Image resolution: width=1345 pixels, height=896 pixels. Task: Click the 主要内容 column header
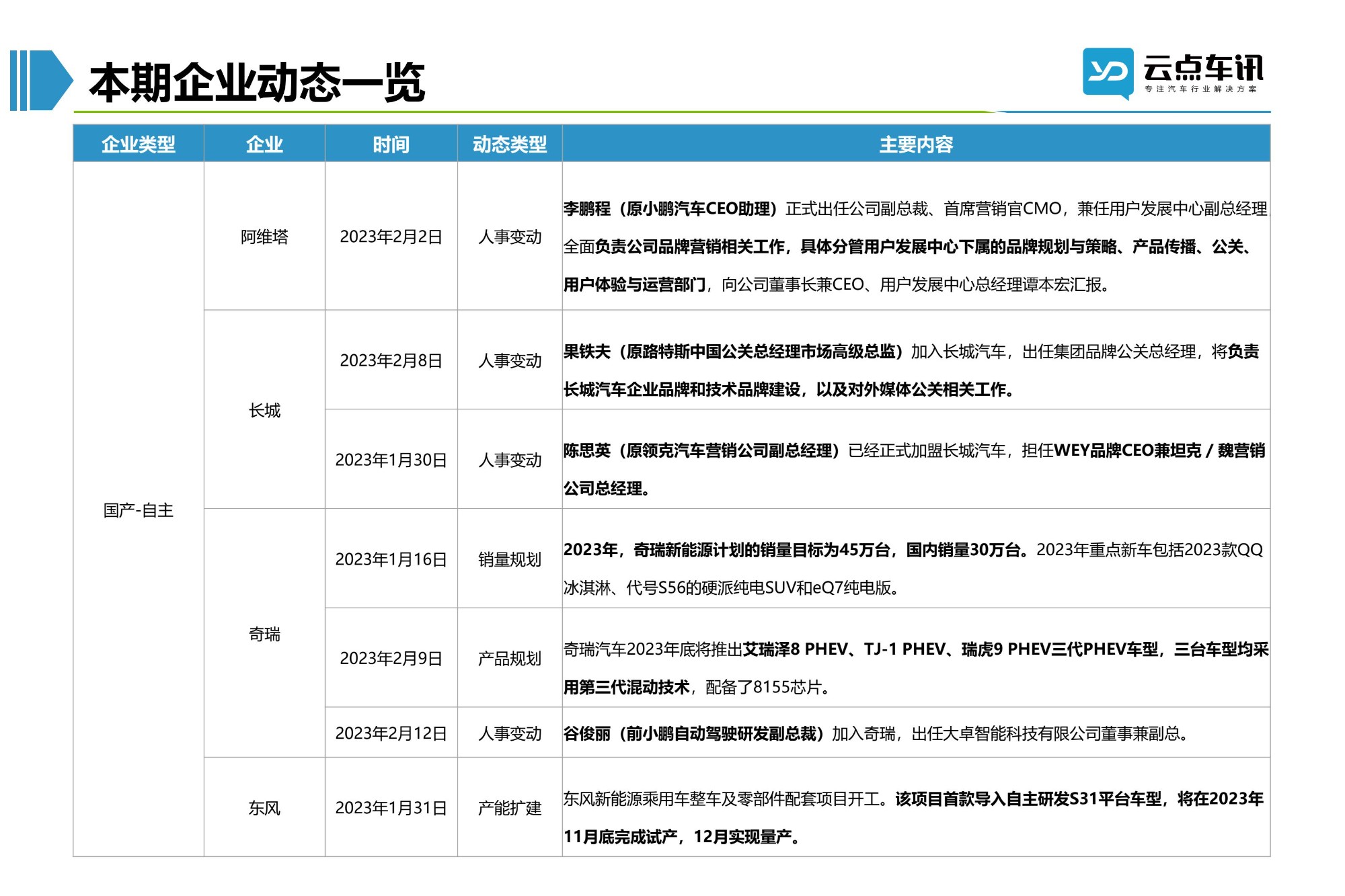(916, 144)
